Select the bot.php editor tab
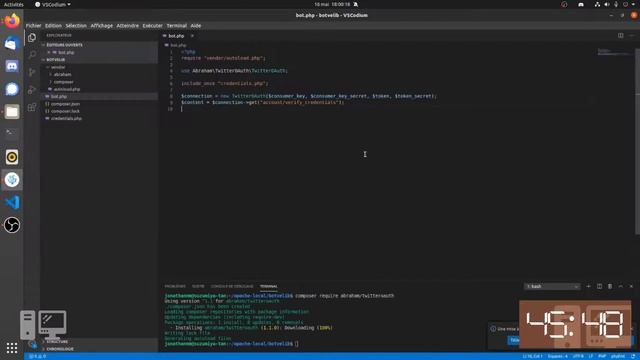Screen dimensions: 640x360 coord(176,36)
